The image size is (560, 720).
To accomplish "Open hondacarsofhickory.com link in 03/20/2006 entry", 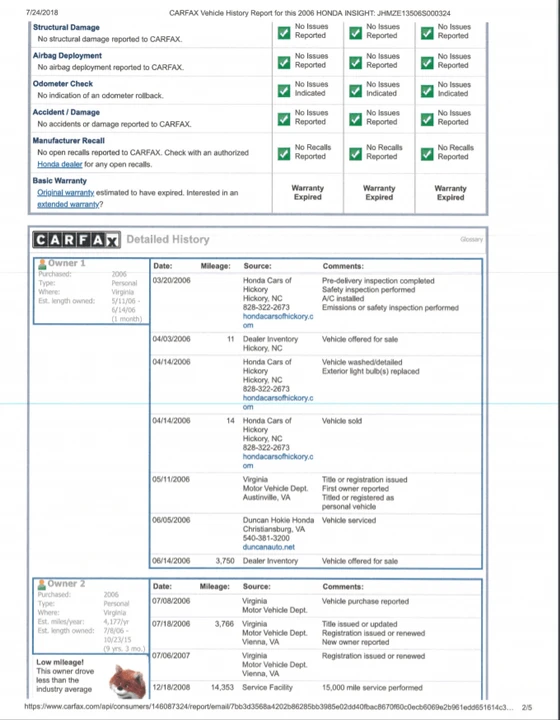I will click(278, 321).
